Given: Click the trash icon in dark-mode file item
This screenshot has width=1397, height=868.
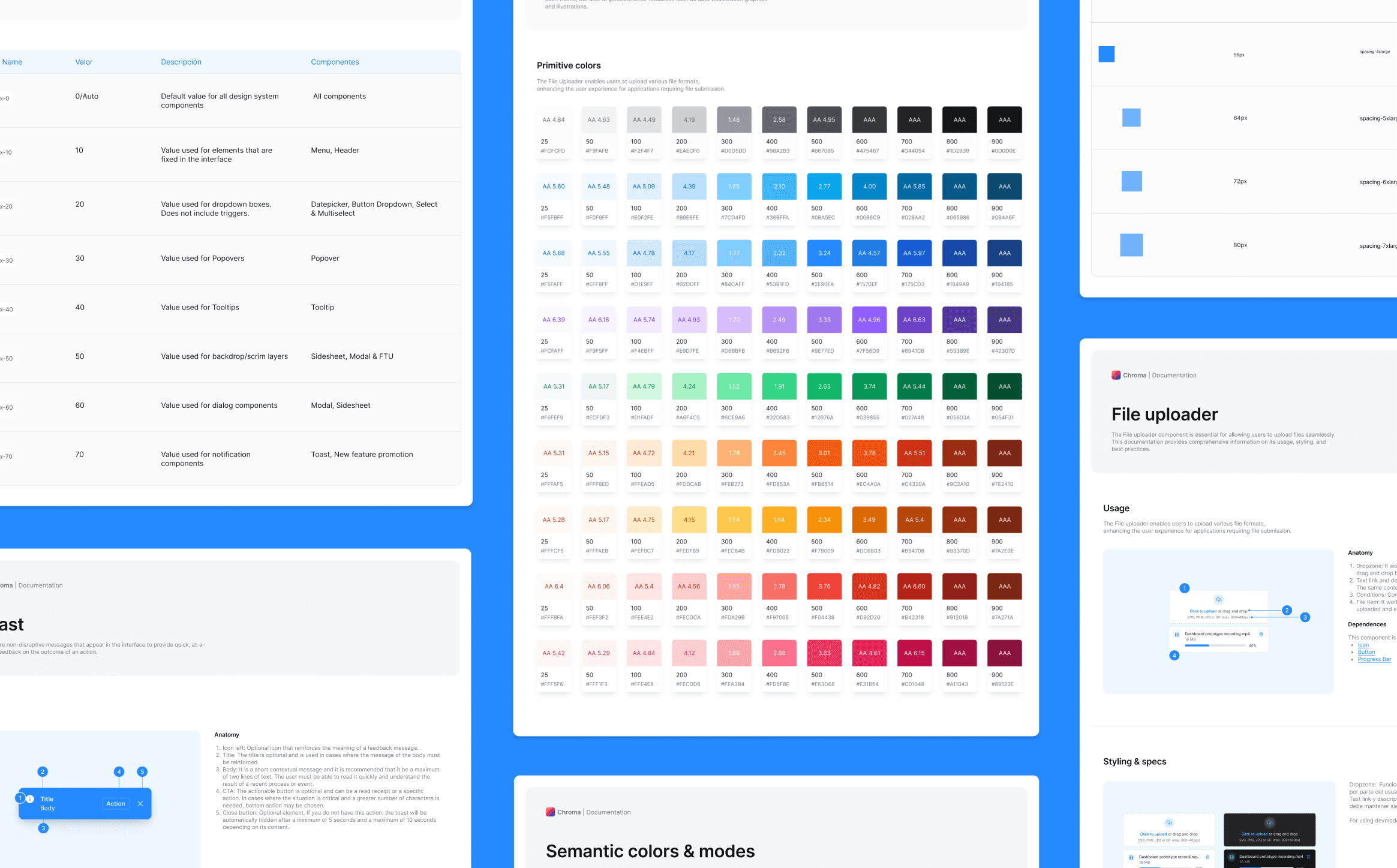Looking at the screenshot, I should click(1308, 857).
